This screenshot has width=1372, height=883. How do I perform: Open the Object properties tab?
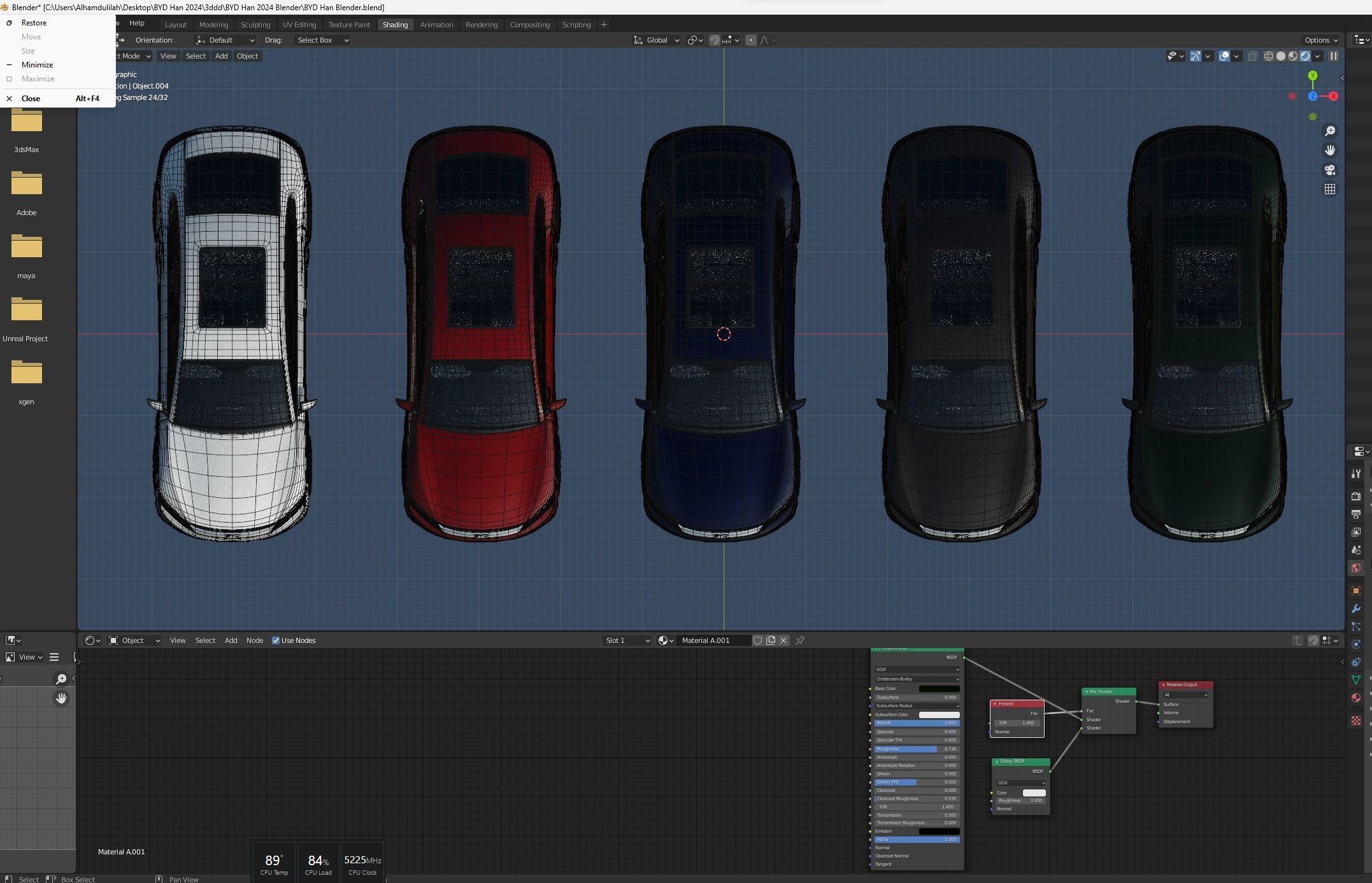point(1355,591)
